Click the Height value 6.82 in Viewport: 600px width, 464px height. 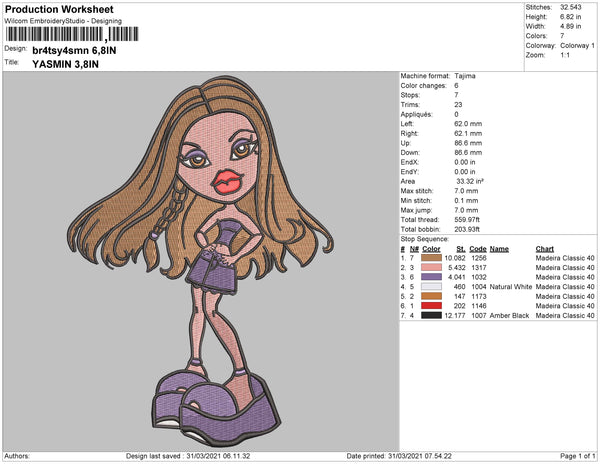(571, 17)
